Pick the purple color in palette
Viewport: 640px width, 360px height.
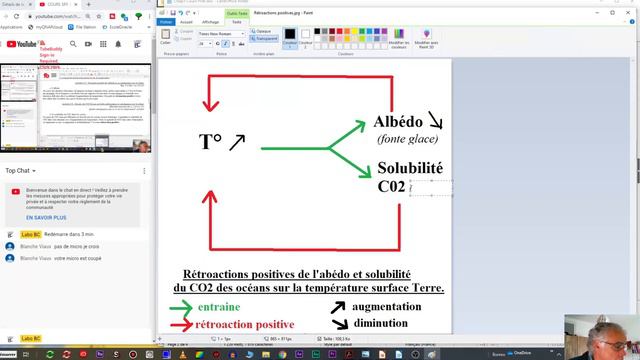click(x=384, y=31)
